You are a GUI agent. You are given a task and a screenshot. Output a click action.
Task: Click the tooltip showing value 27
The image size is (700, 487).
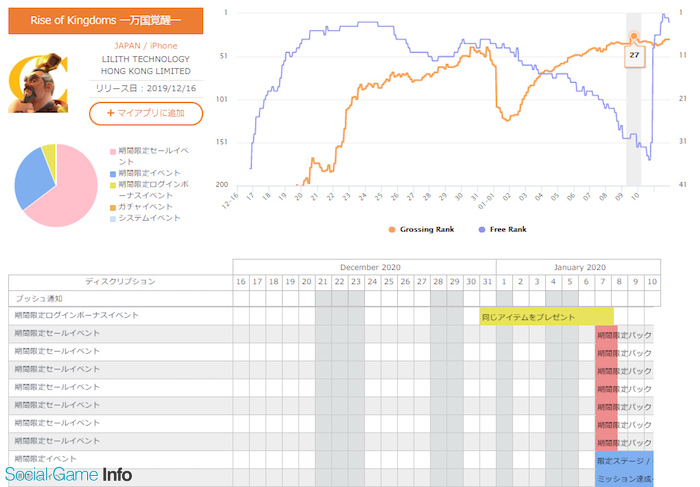coord(634,56)
